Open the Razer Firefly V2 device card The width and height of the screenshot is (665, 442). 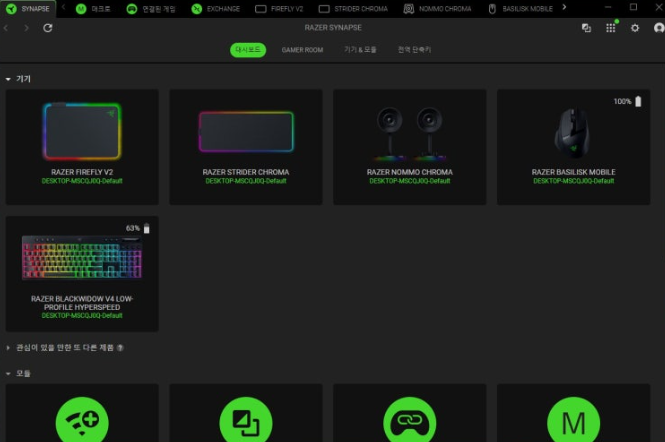click(x=82, y=147)
